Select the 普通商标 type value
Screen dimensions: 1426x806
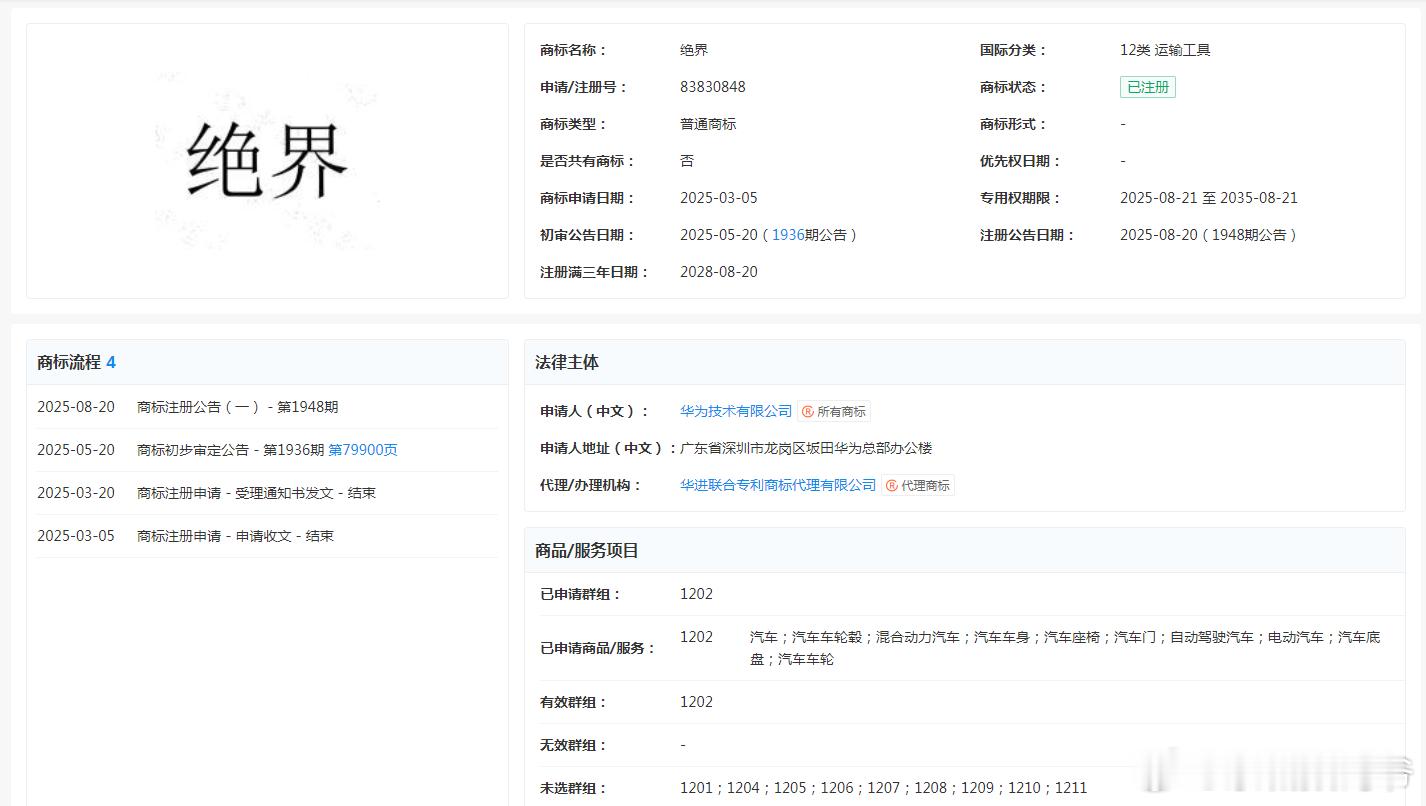pos(708,124)
